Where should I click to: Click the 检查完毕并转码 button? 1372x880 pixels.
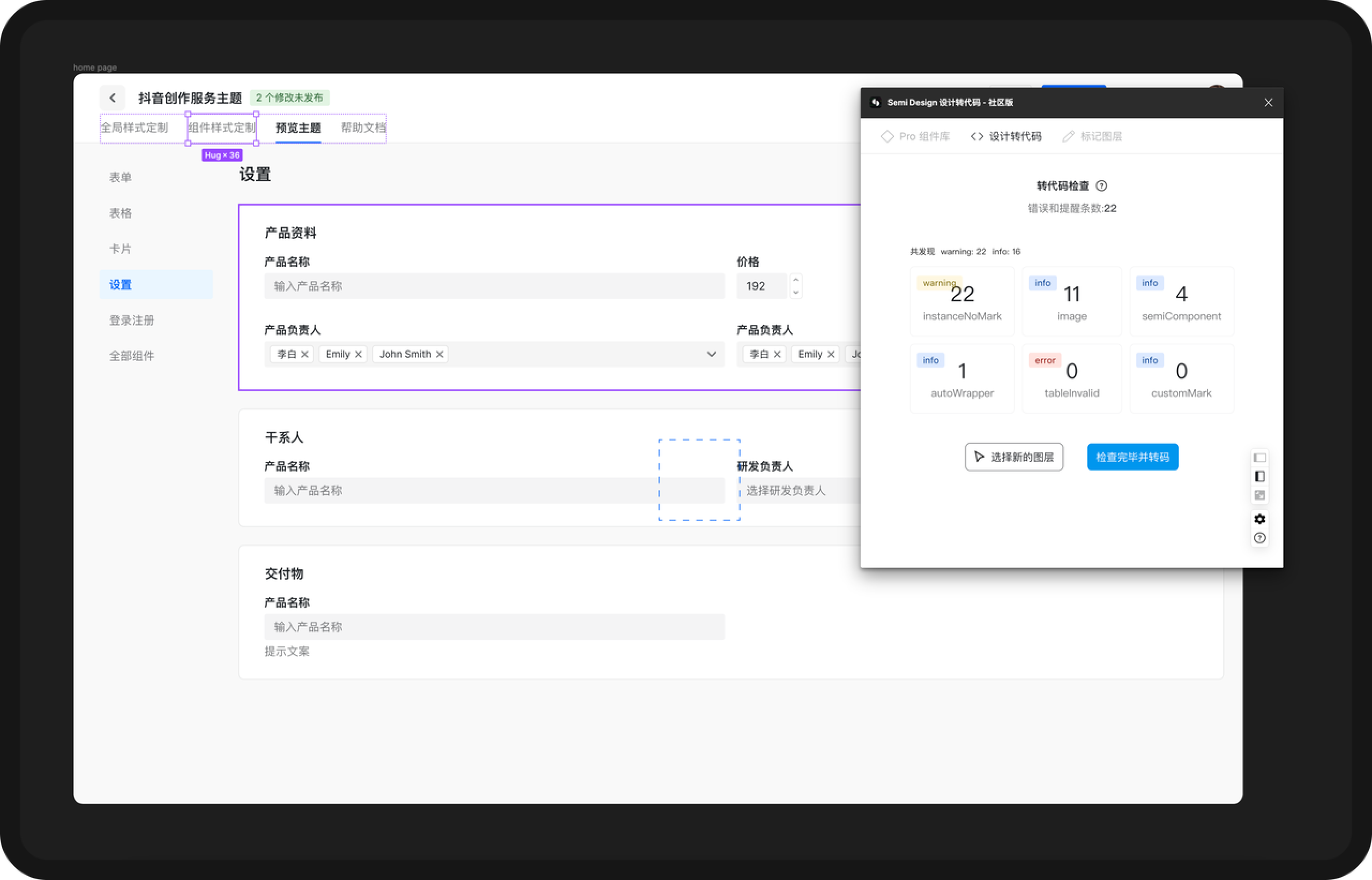(x=1132, y=457)
